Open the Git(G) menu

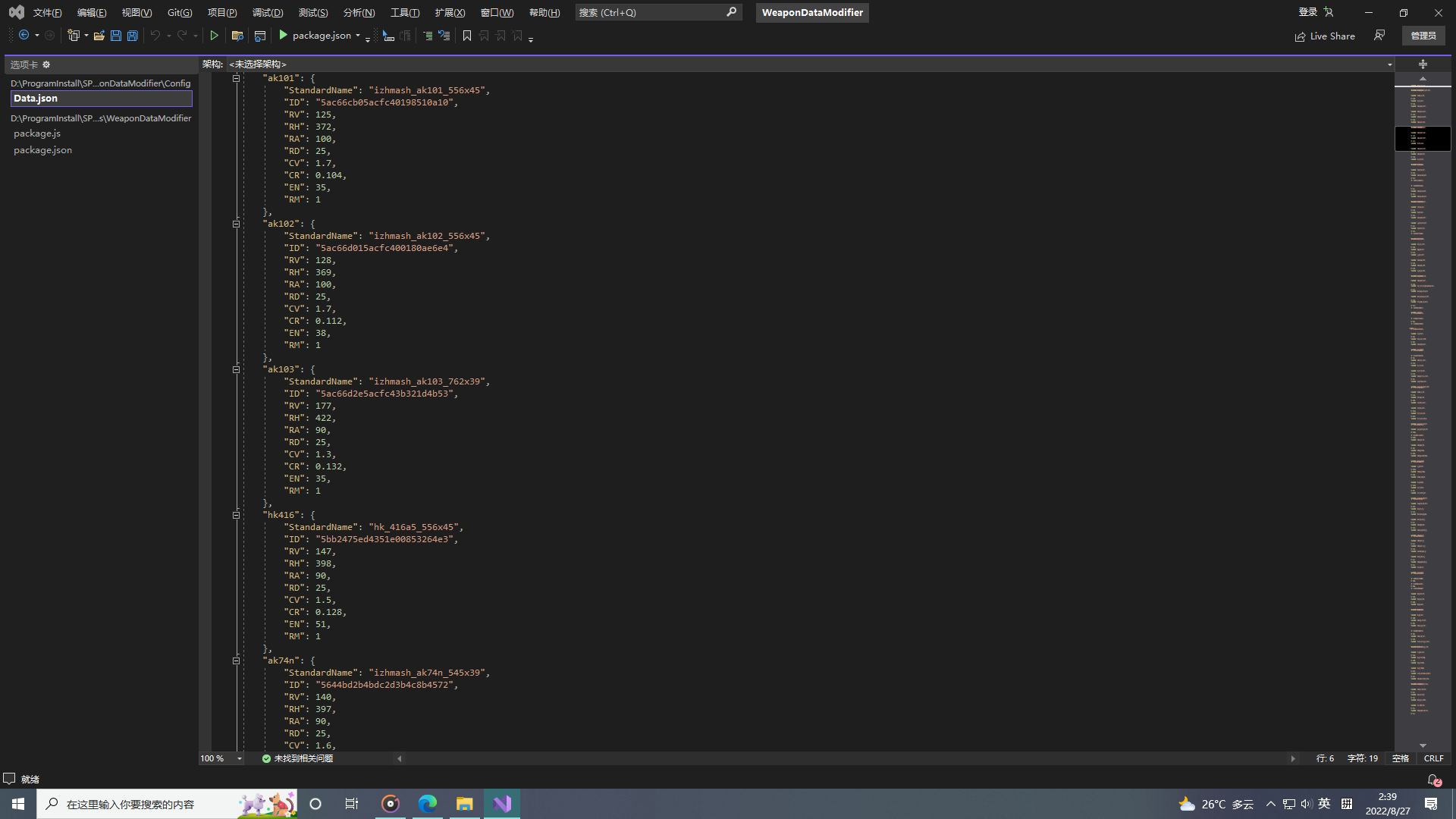[x=179, y=12]
